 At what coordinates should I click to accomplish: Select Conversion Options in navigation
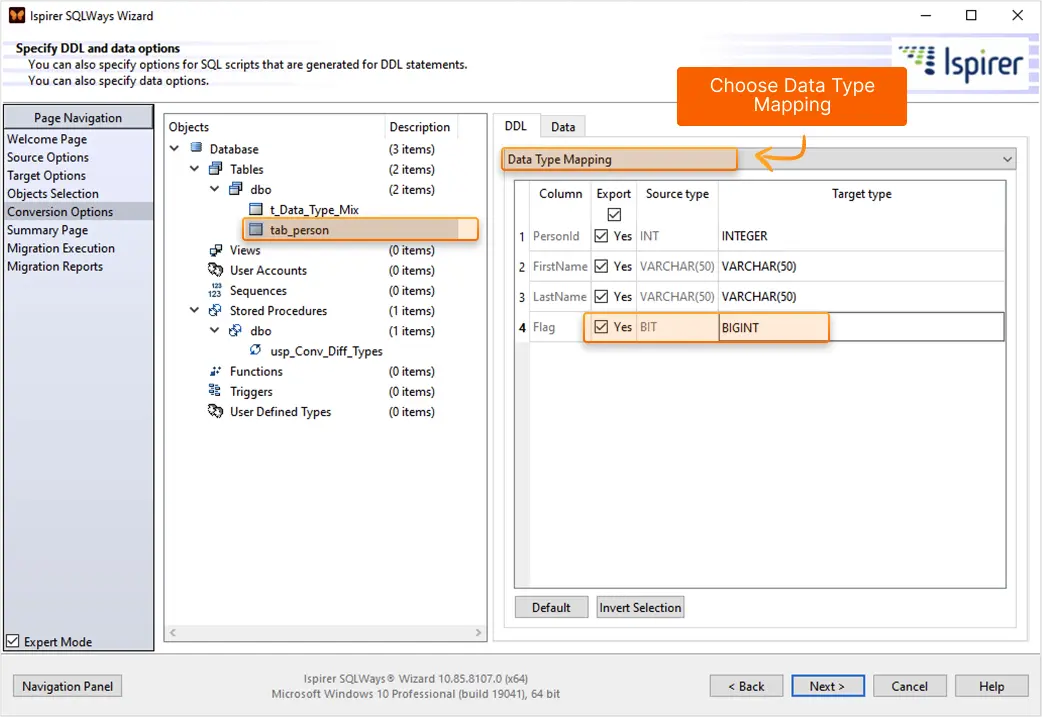78,211
